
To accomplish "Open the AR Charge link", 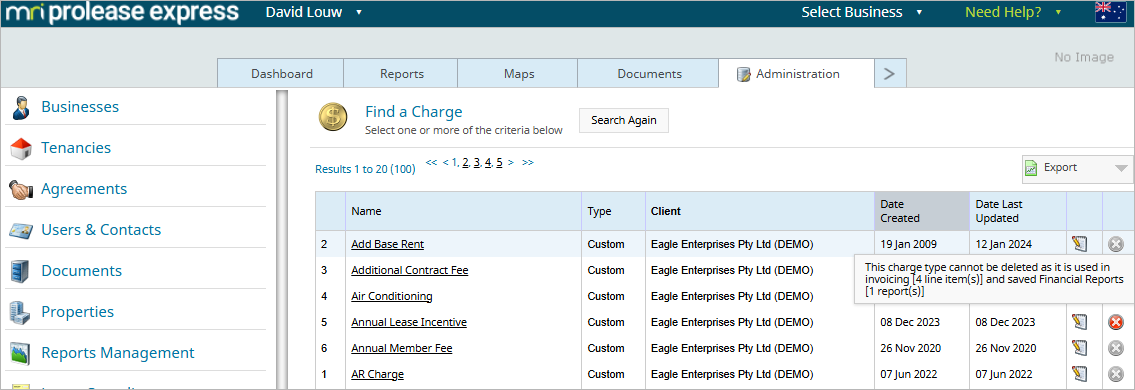I will pyautogui.click(x=377, y=375).
